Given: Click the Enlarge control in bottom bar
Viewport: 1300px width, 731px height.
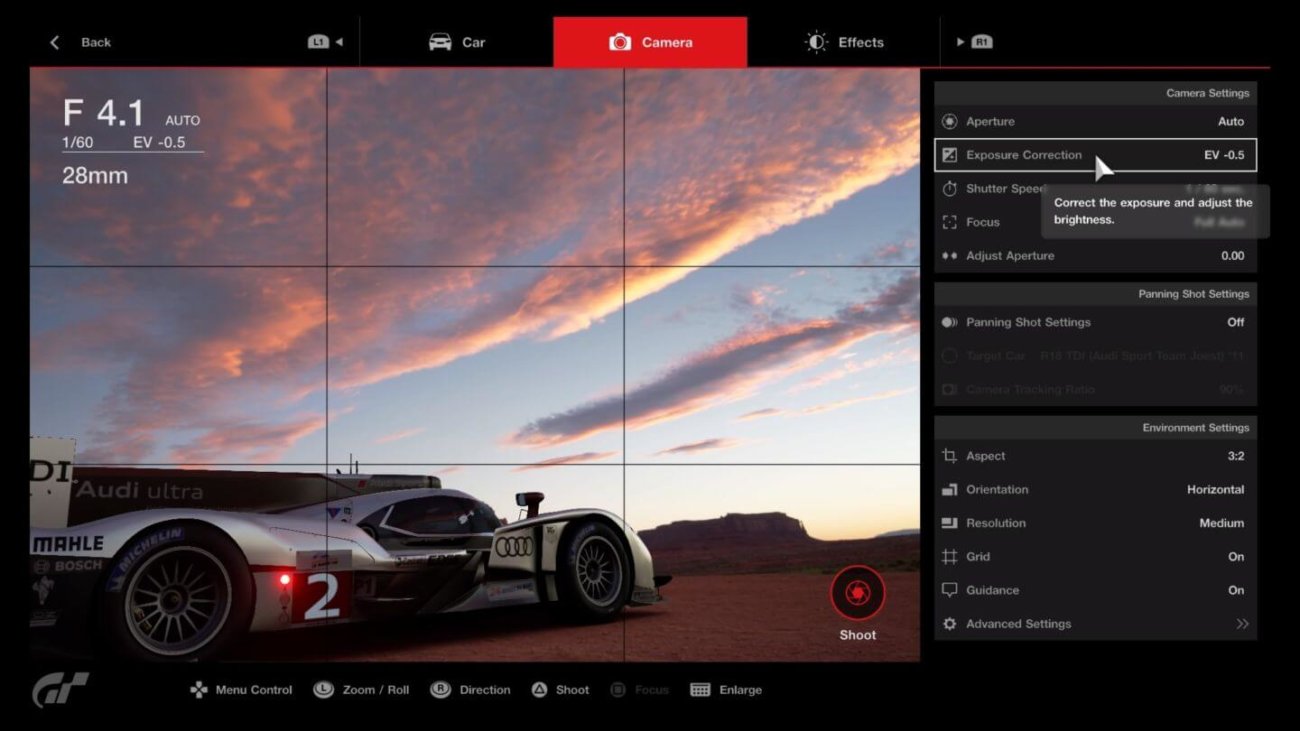Looking at the screenshot, I should click(x=725, y=689).
